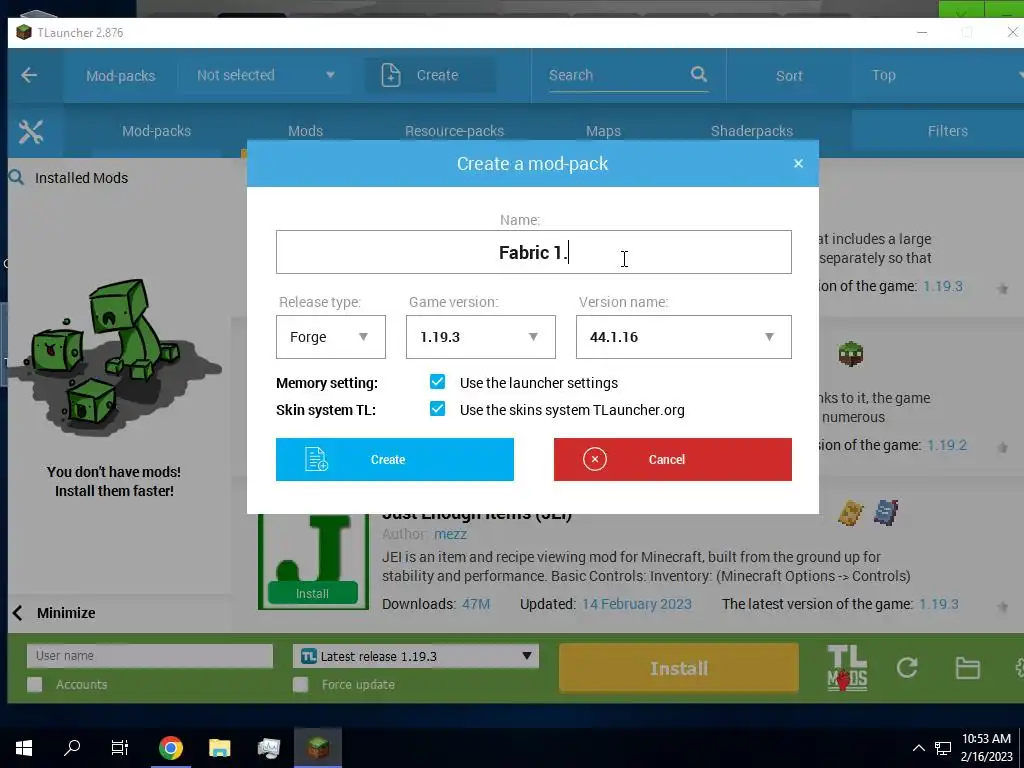Click the refresh icon in bottom bar

(x=907, y=667)
